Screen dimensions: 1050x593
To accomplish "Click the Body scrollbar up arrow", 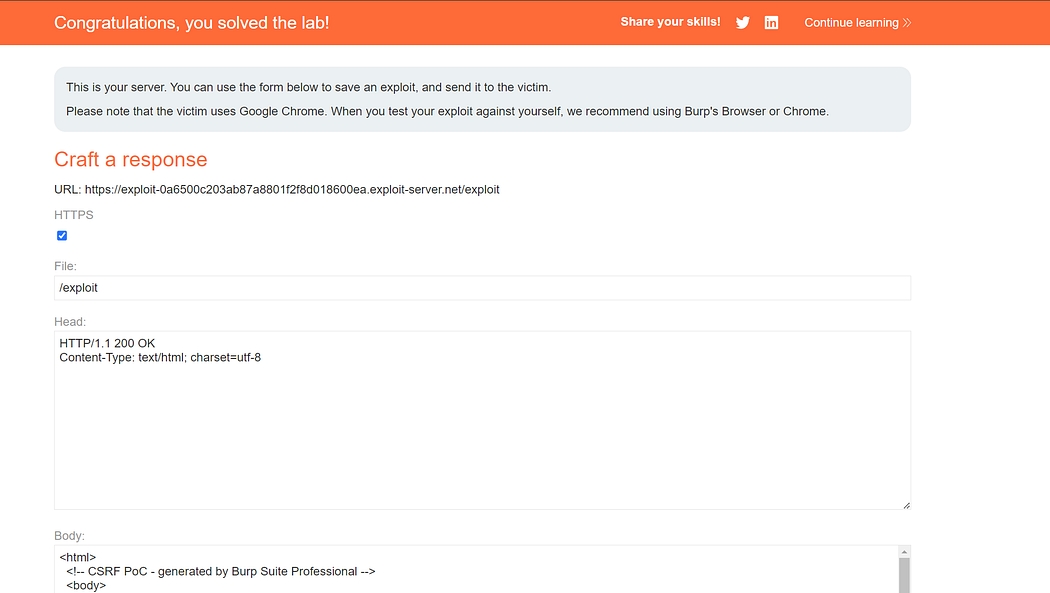I will tap(904, 552).
